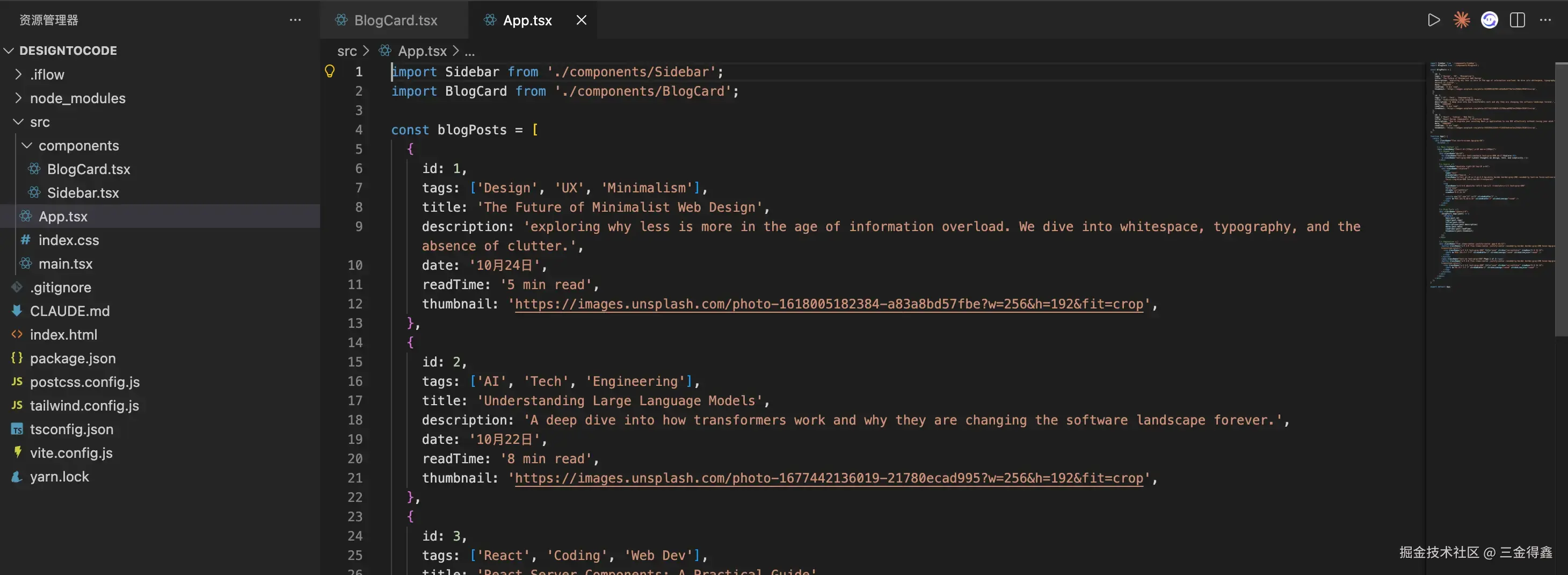Open tailwind.config.js from the explorer
The image size is (1568, 575).
coord(84,406)
